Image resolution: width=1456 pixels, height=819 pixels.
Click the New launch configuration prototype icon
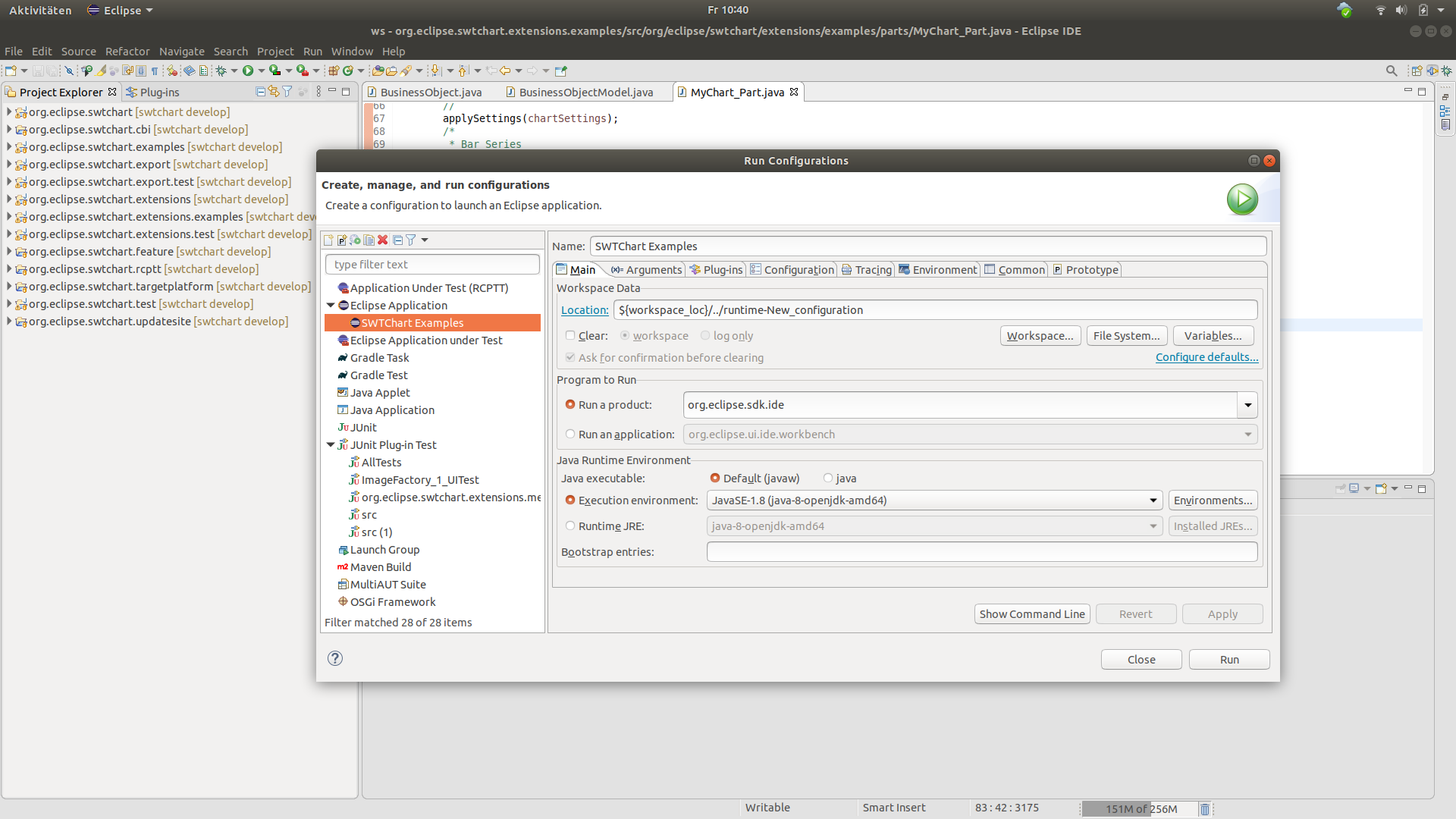pos(342,240)
